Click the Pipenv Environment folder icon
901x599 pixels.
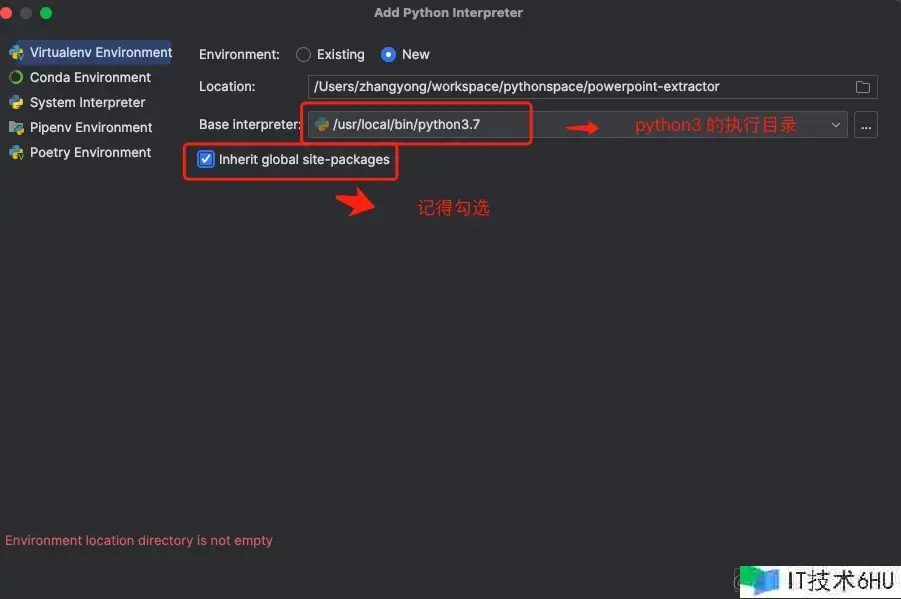pyautogui.click(x=16, y=128)
